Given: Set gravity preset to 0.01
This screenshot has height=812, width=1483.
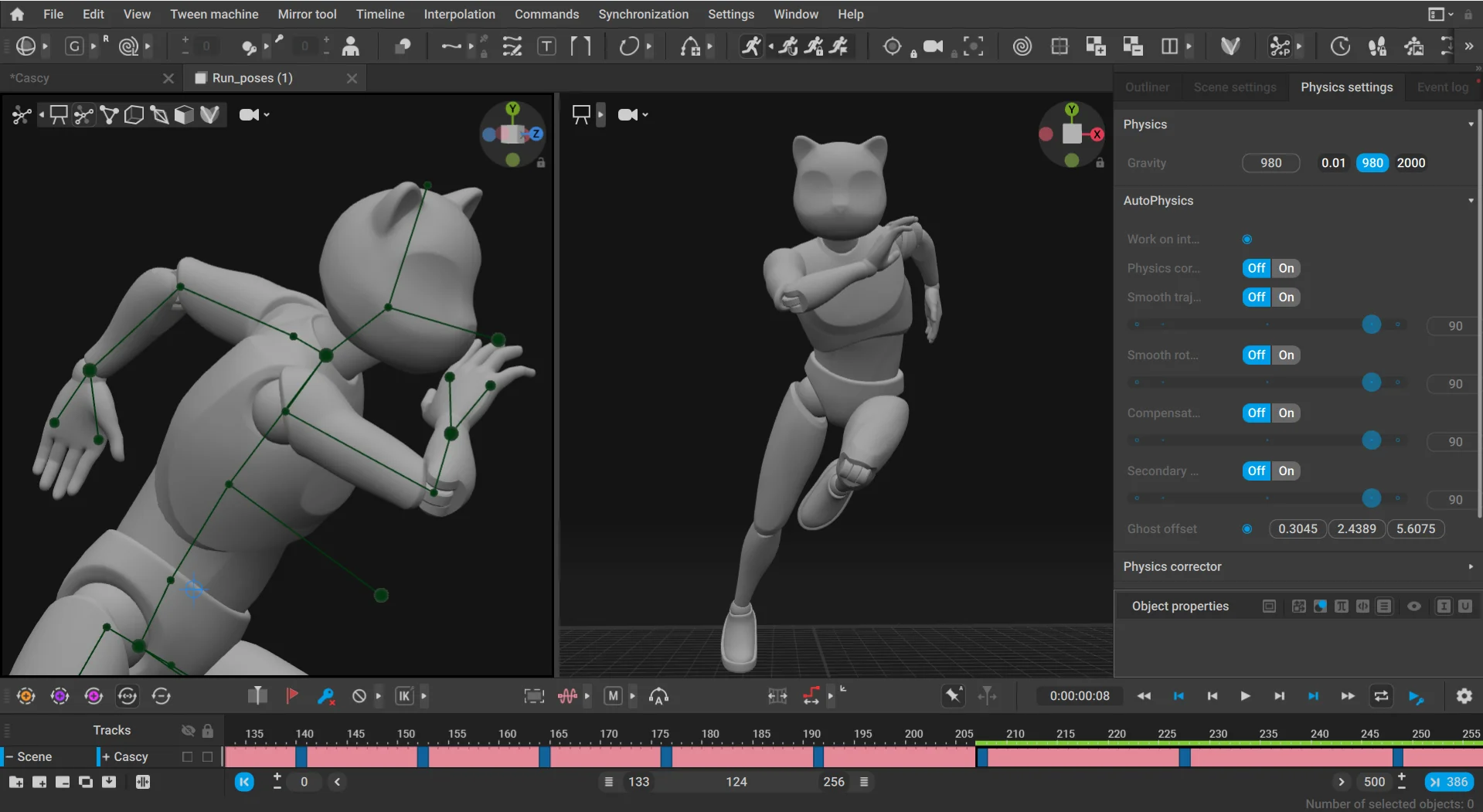Looking at the screenshot, I should (1332, 163).
